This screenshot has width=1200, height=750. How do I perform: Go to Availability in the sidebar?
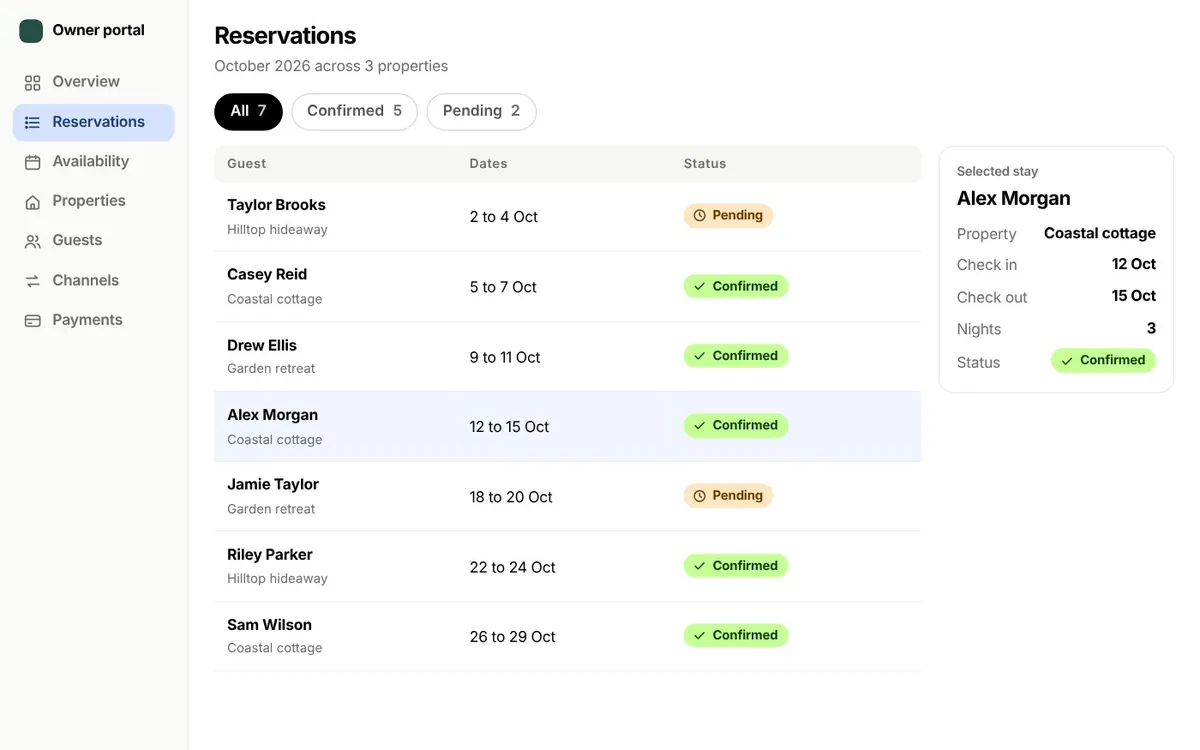coord(93,162)
